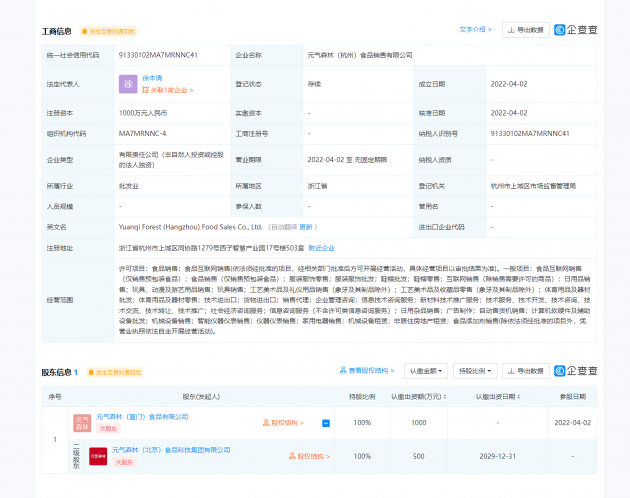630x498 pixels.
Task: Open 元气森林（北京）食品科技集团有限公司 link
Action: pos(171,450)
